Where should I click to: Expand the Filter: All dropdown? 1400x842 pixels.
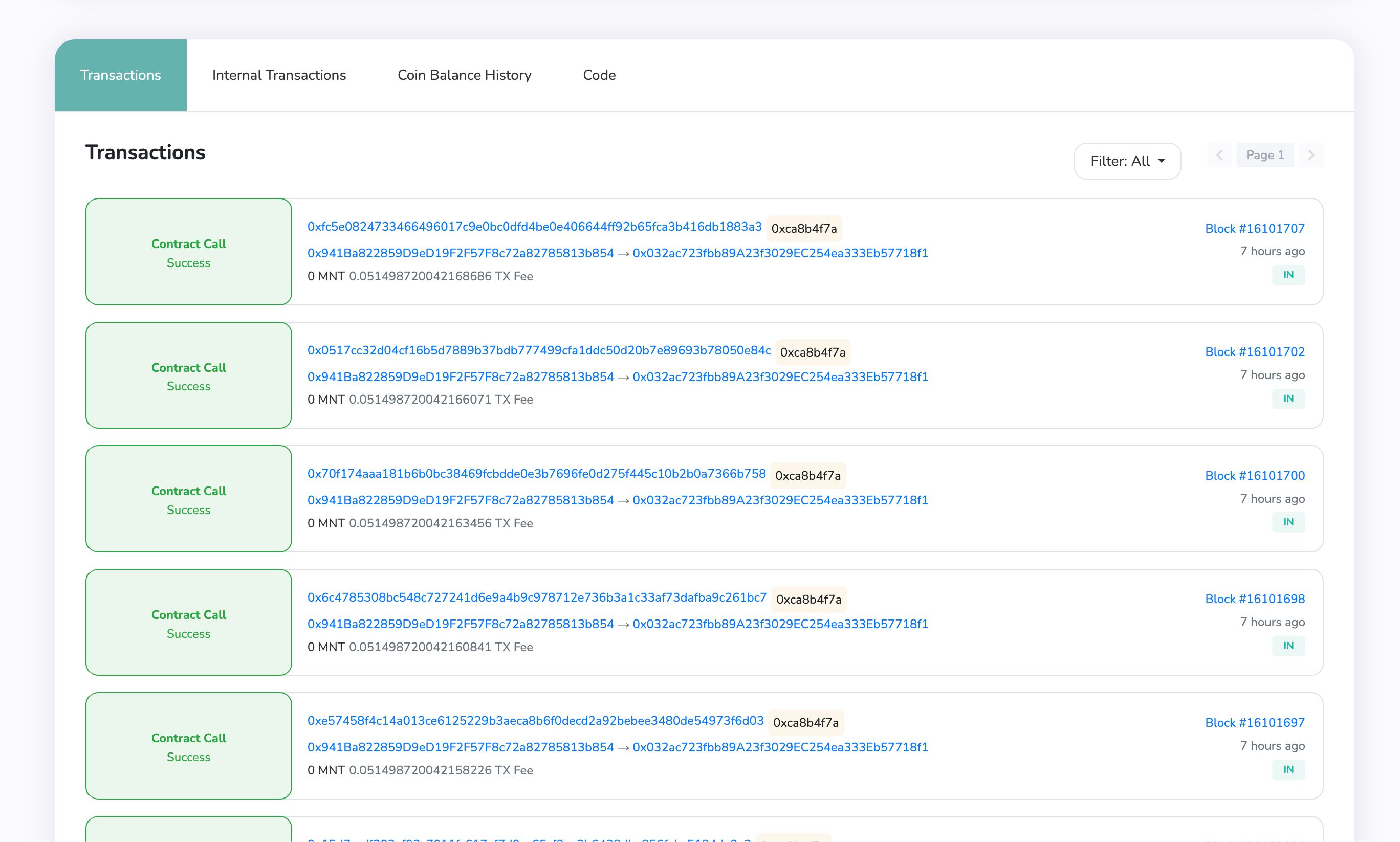(x=1127, y=161)
